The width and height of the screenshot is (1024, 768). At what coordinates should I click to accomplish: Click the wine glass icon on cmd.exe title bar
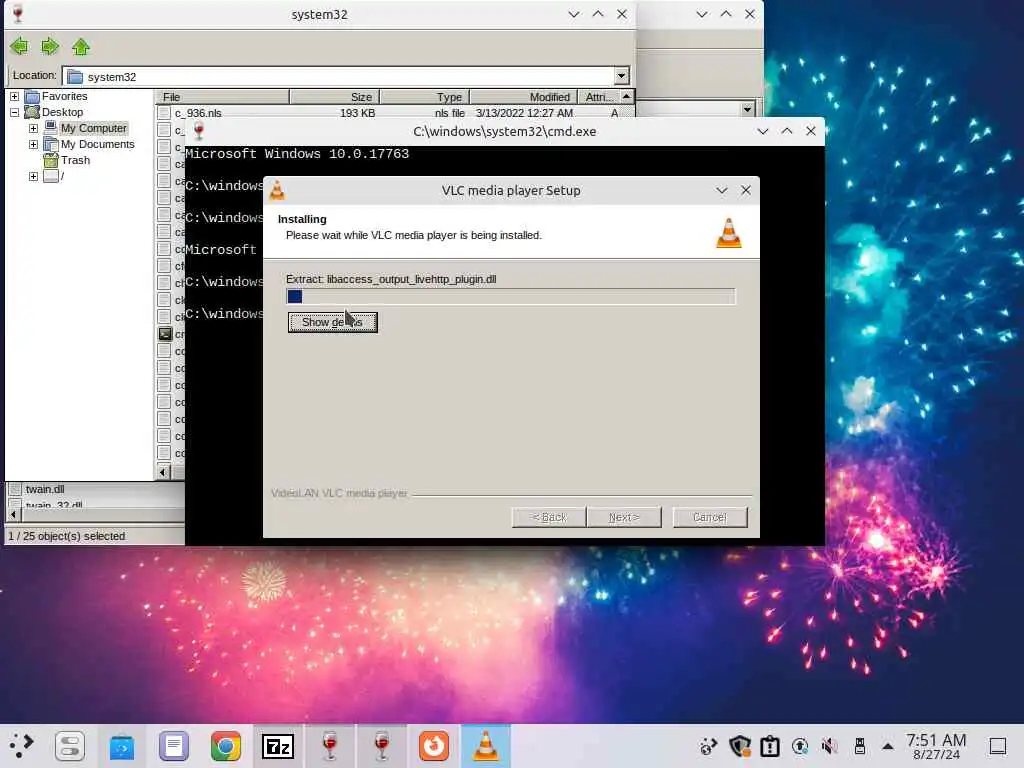199,131
